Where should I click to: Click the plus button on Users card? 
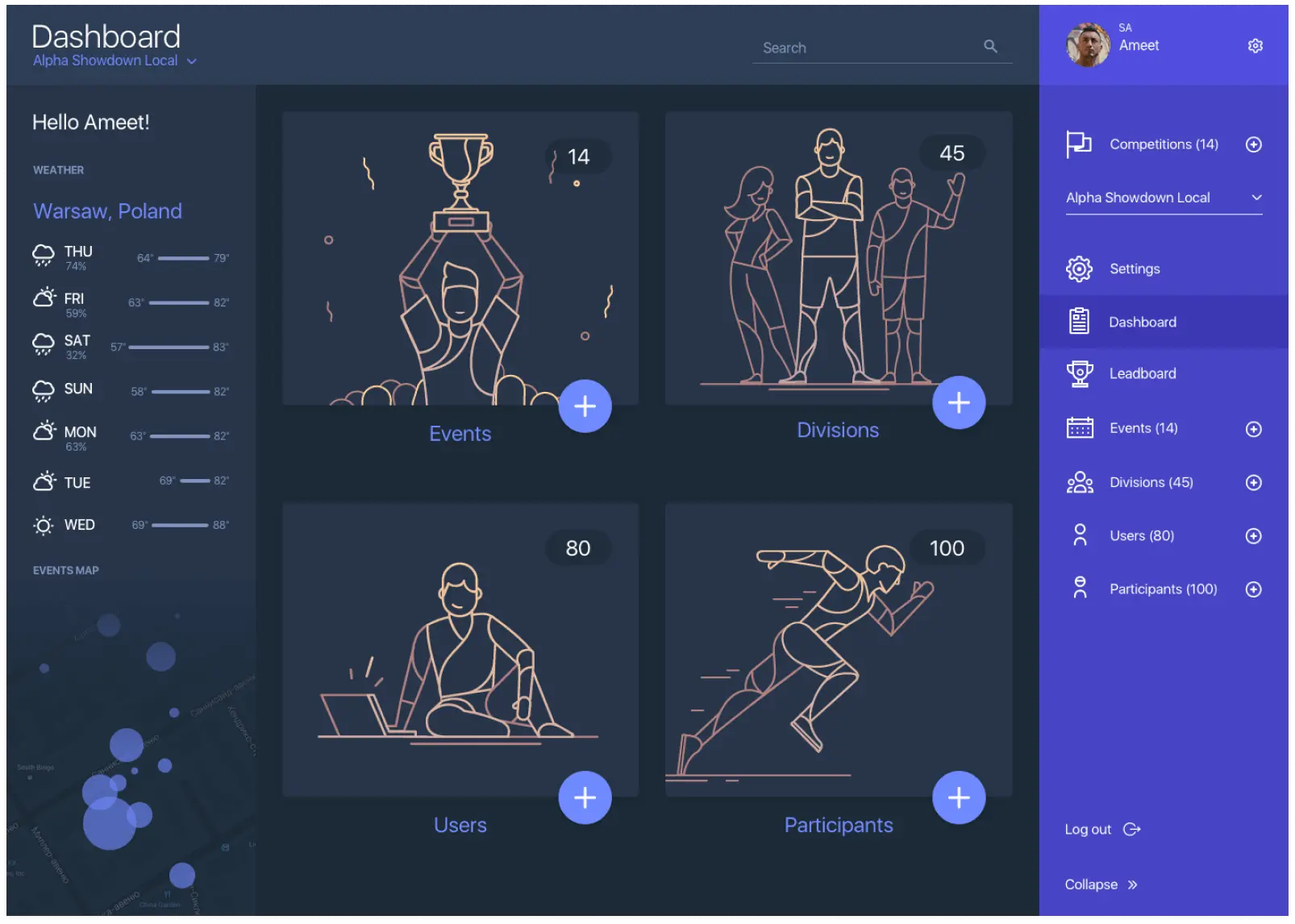tap(585, 797)
